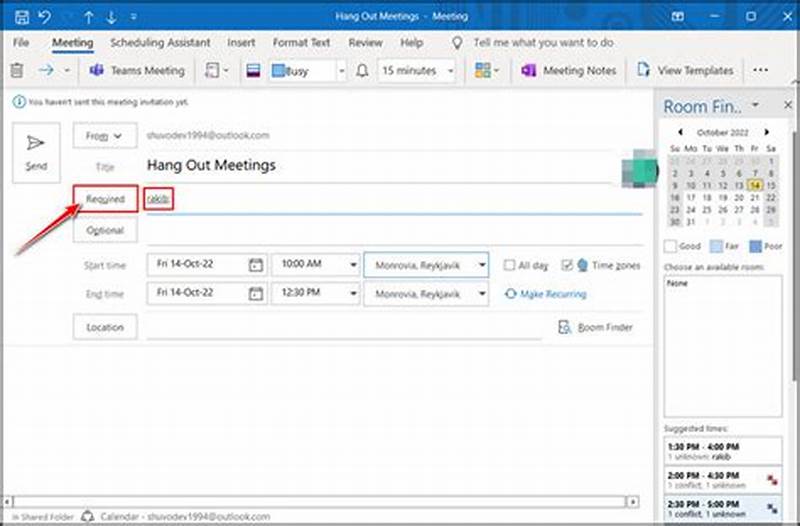Delete the meeting with trash icon

tap(17, 70)
